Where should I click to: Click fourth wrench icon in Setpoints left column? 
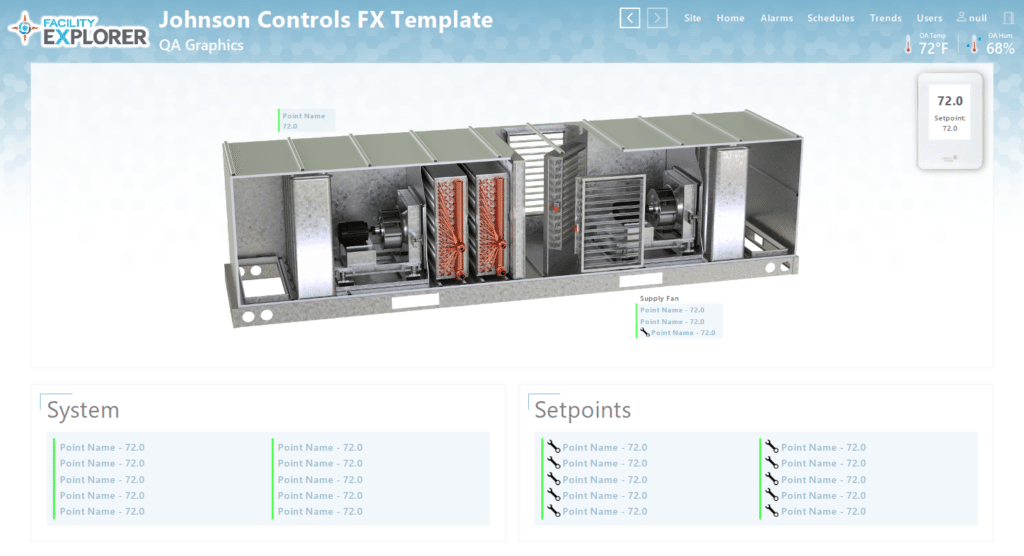(554, 495)
